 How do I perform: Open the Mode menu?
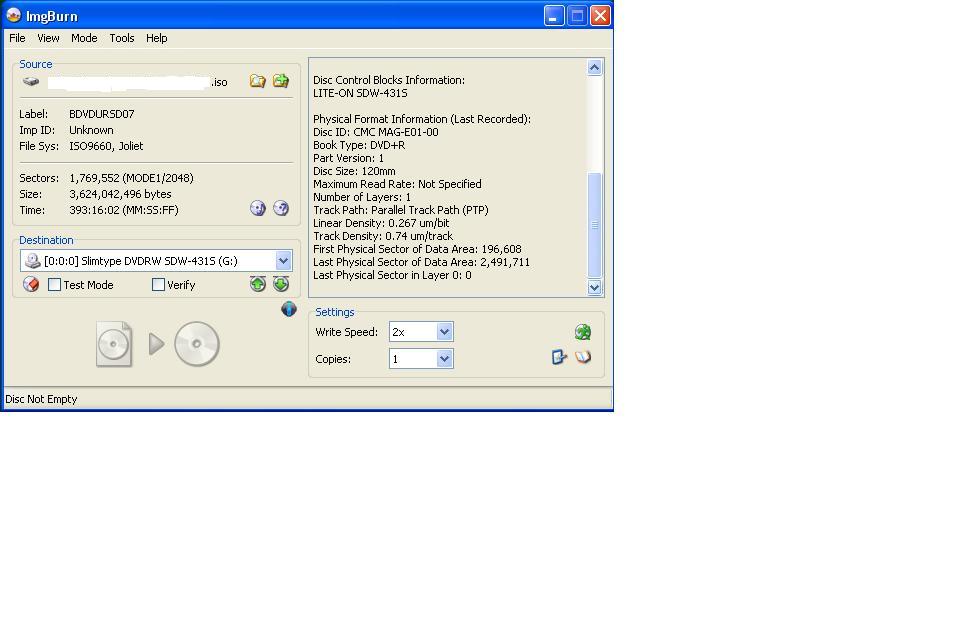pyautogui.click(x=84, y=38)
